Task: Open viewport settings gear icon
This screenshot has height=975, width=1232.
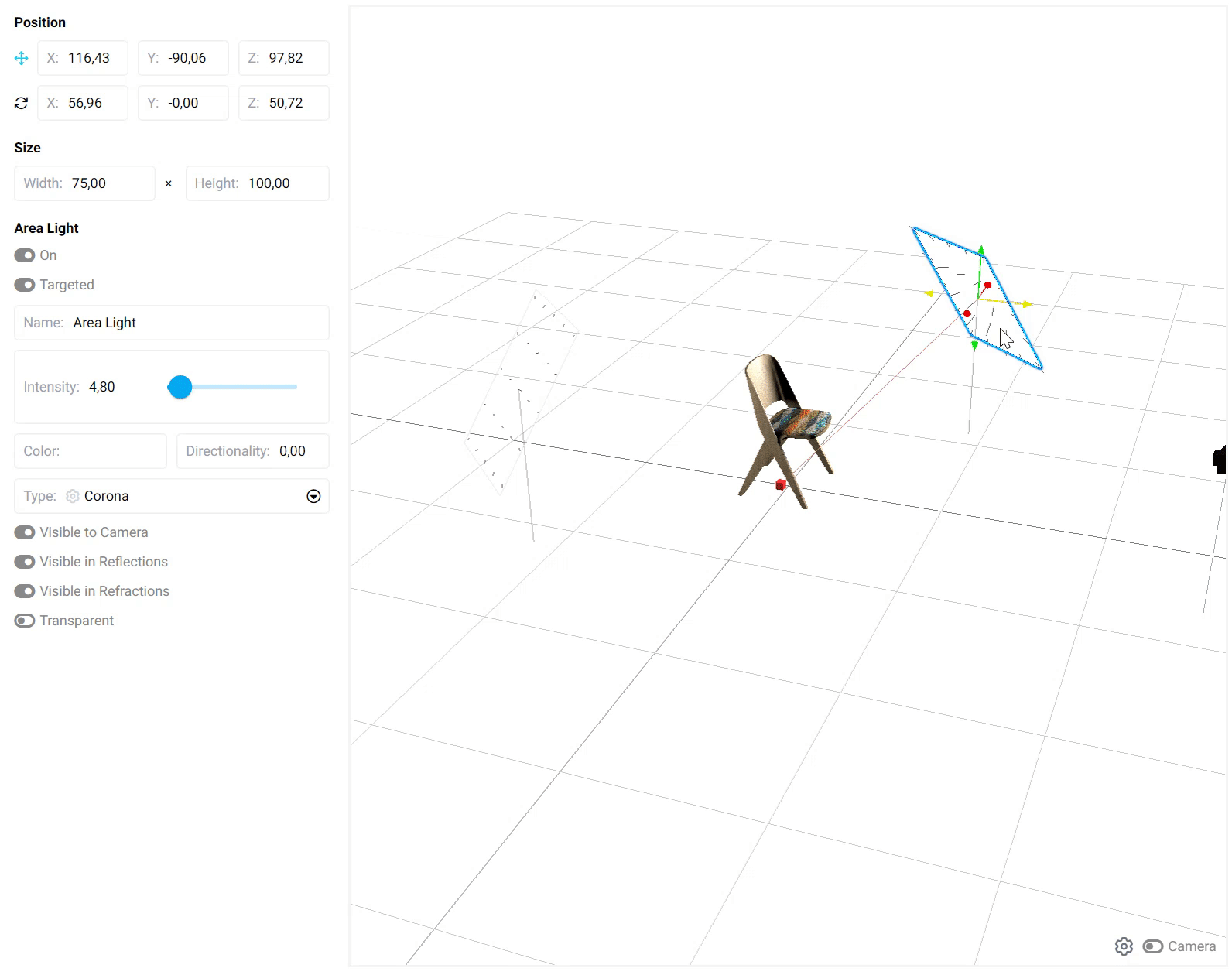Action: coord(1124,946)
